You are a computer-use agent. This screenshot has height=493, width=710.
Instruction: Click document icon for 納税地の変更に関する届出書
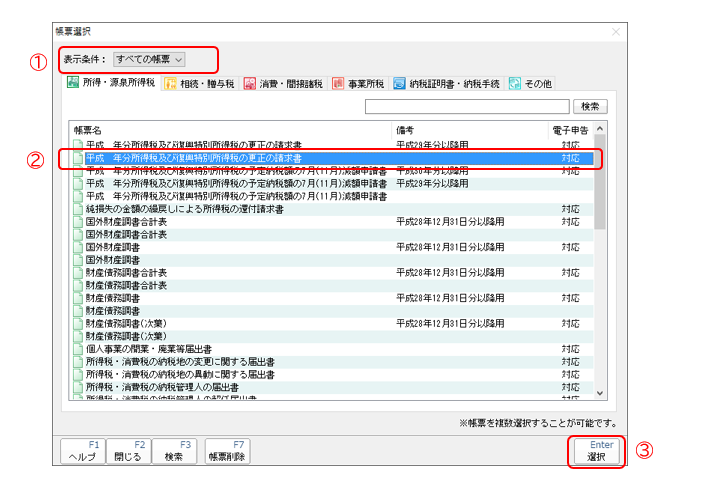pyautogui.click(x=78, y=362)
